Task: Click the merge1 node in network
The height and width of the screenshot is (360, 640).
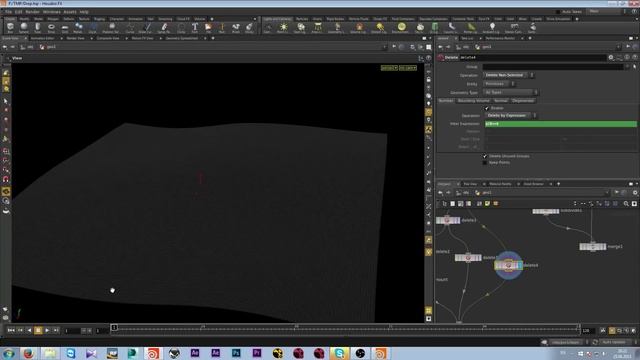Action: [593, 247]
